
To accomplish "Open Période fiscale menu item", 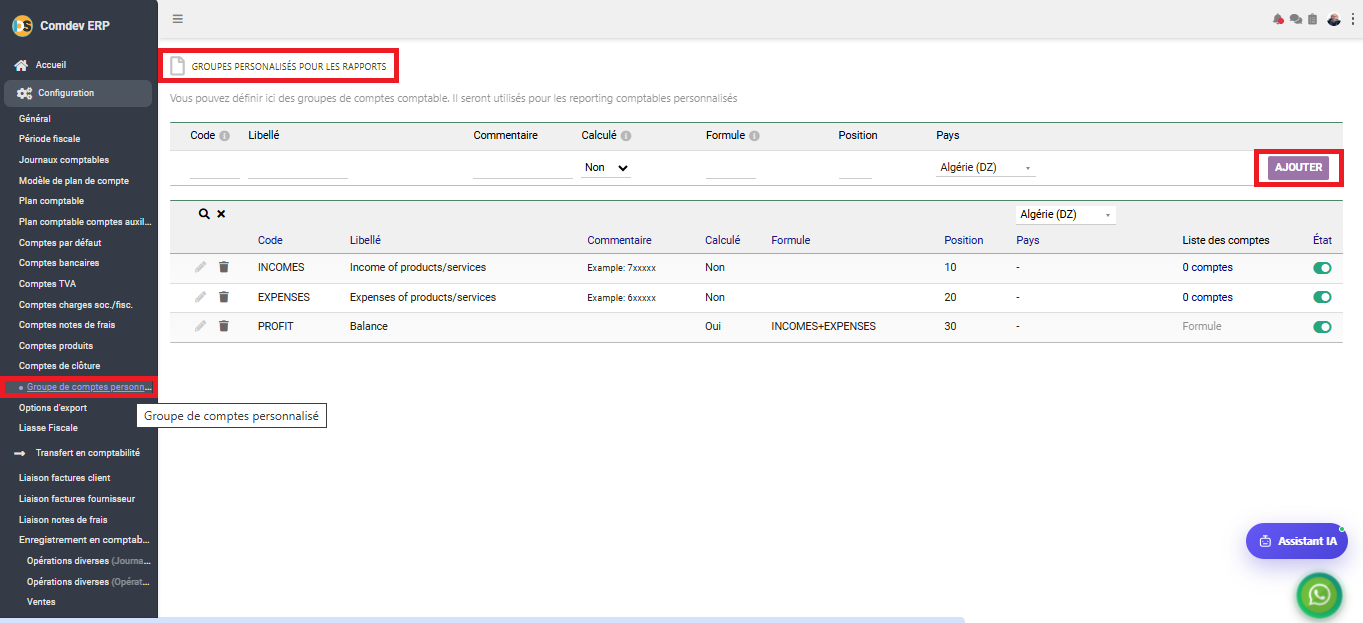I will (x=49, y=139).
